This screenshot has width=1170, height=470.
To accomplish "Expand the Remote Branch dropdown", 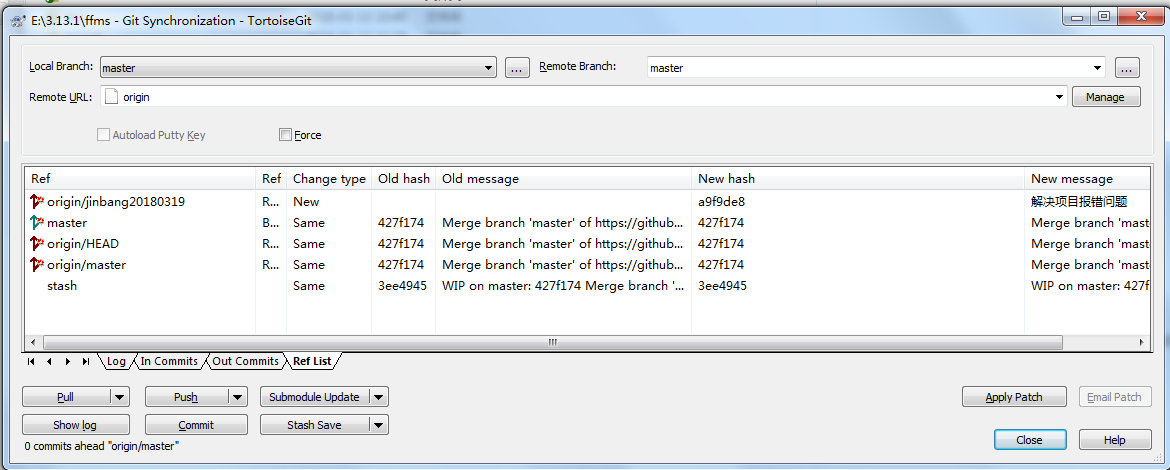I will click(x=1097, y=68).
